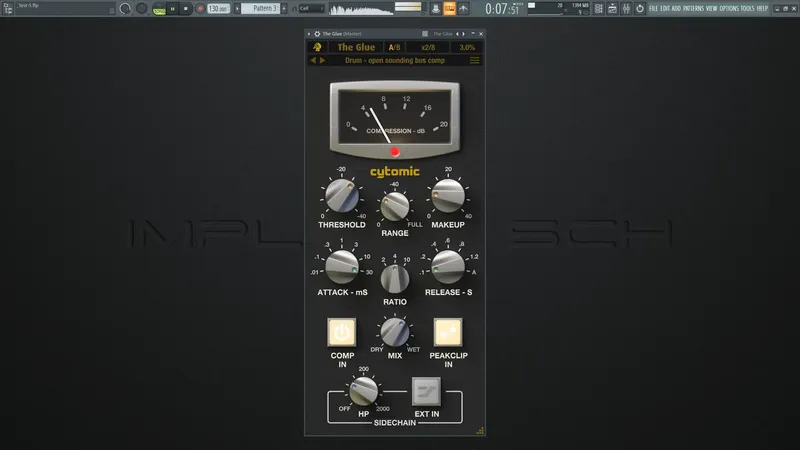The image size is (800, 450).
Task: Open the preset name Drum - open sounding bus comp
Action: click(395, 60)
